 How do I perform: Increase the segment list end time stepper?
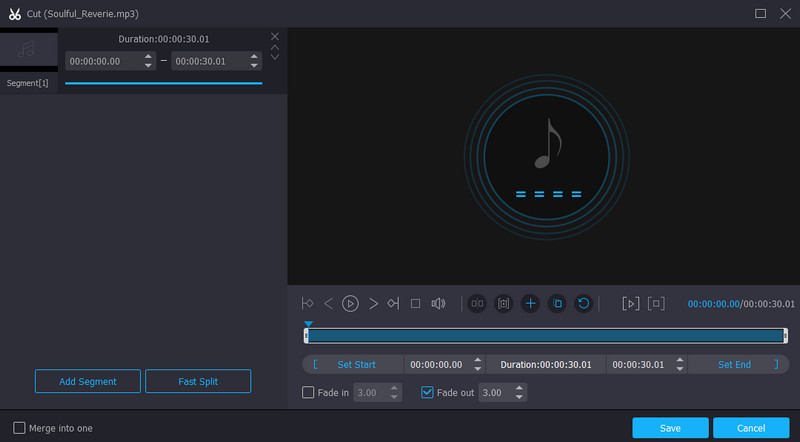[255, 57]
